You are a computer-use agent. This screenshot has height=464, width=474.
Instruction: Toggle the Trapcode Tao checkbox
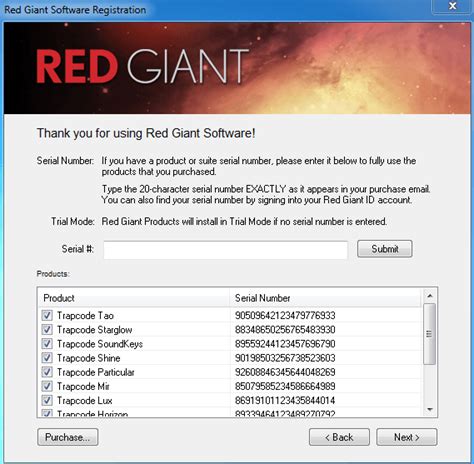(47, 315)
